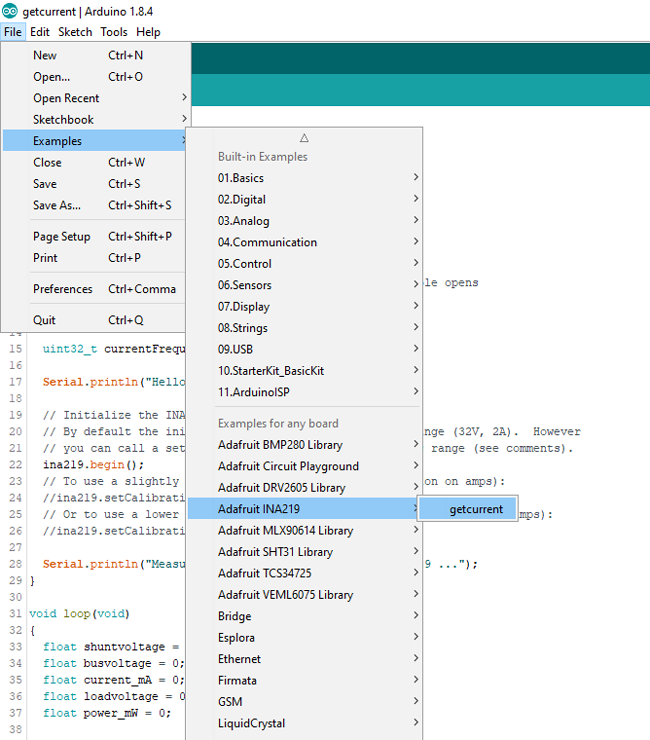Image resolution: width=650 pixels, height=740 pixels.
Task: Expand Adafruit BMP280 Library examples
Action: [x=304, y=445]
